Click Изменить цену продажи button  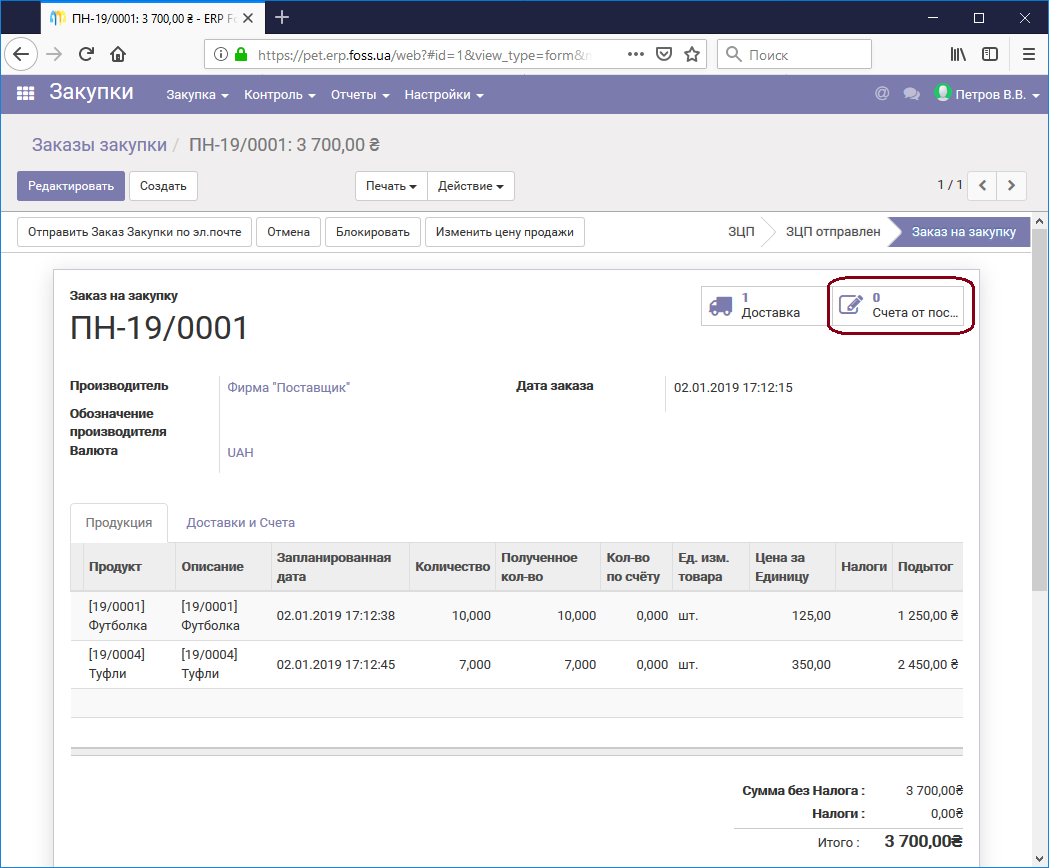coord(505,232)
